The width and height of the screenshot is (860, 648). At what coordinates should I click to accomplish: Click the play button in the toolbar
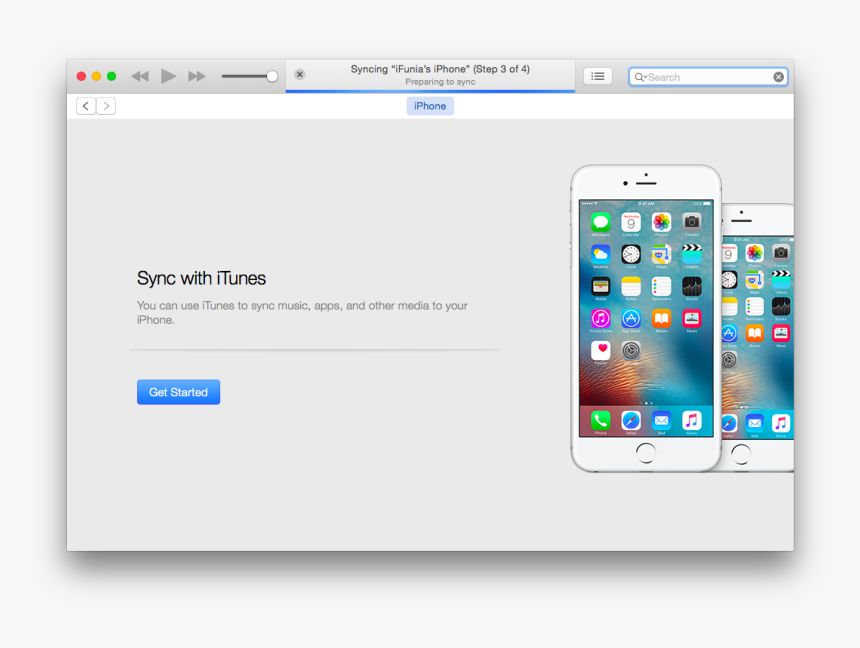[168, 75]
